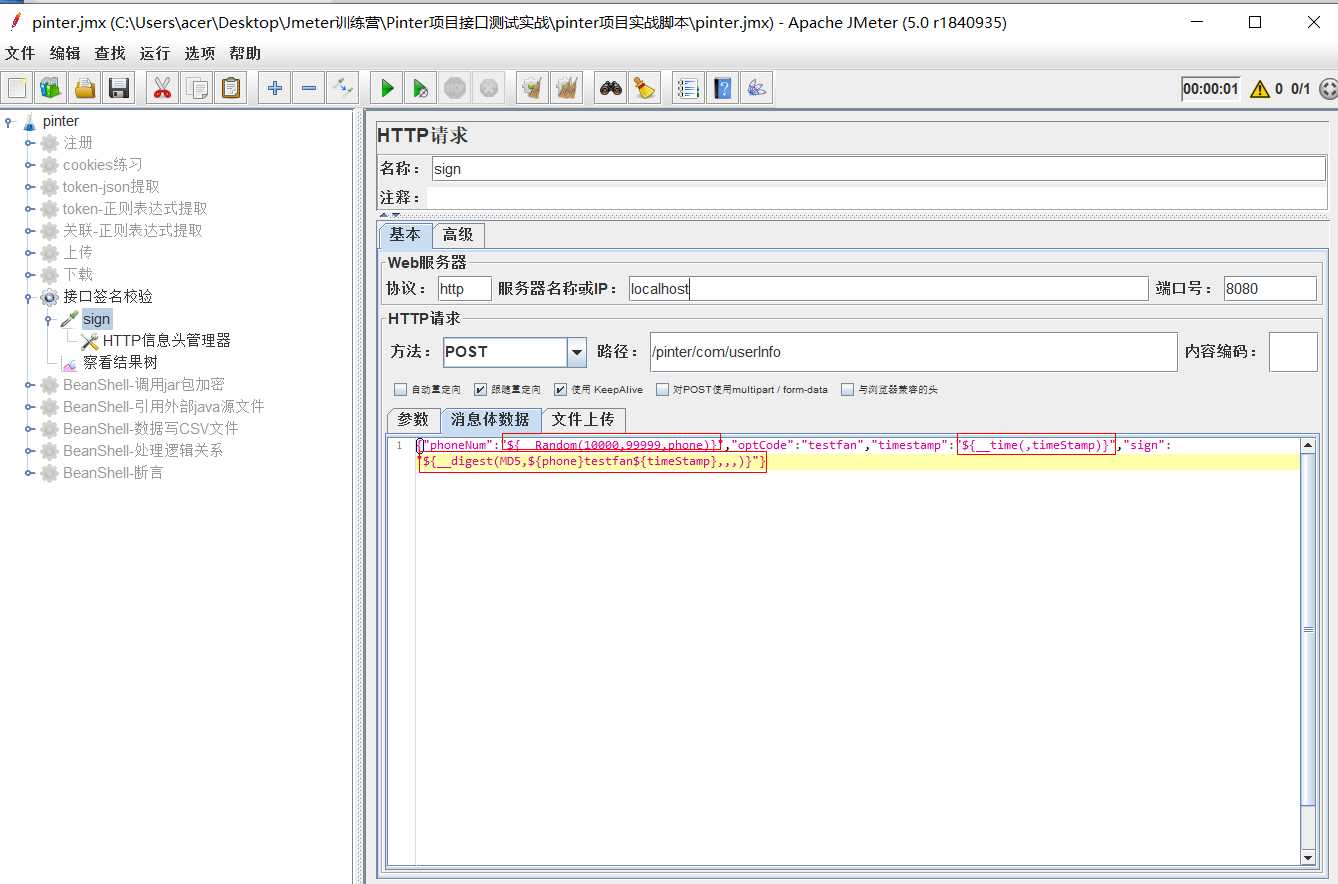This screenshot has height=884, width=1338.
Task: Copy selected element using copy icon
Action: [197, 88]
